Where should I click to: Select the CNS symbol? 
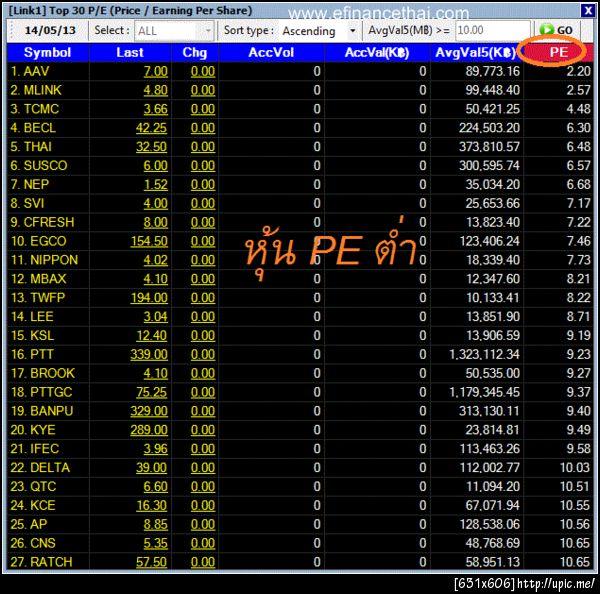click(43, 543)
